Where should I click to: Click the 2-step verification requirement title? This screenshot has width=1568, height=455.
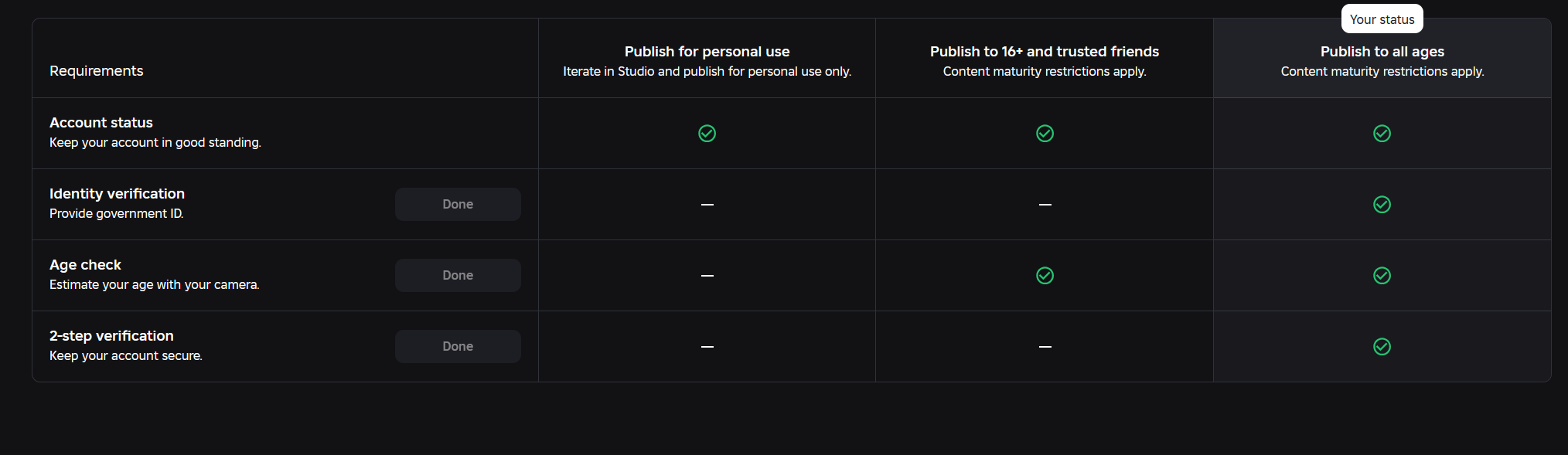(x=111, y=336)
